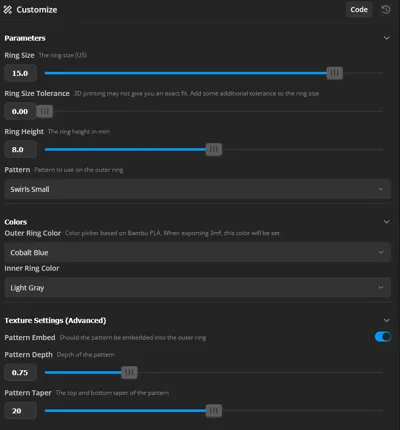Click the Ring Size value field 15.0
The image size is (400, 430).
[x=20, y=73]
